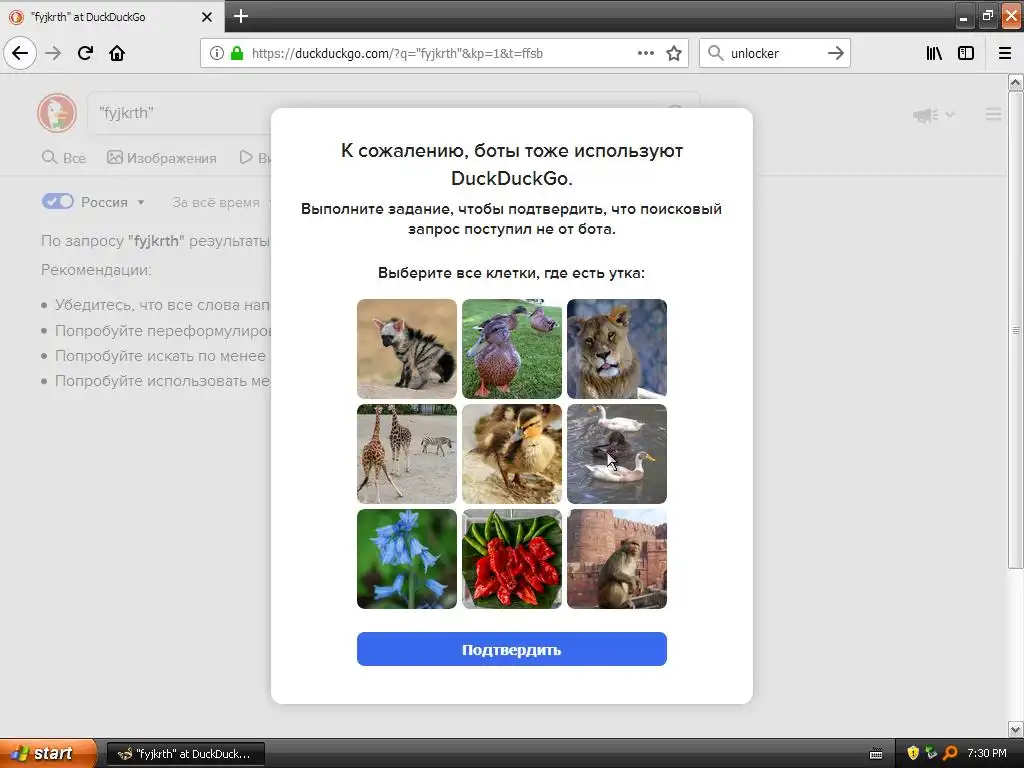Select the fluffy duckling image
Image resolution: width=1024 pixels, height=768 pixels.
pyautogui.click(x=511, y=454)
